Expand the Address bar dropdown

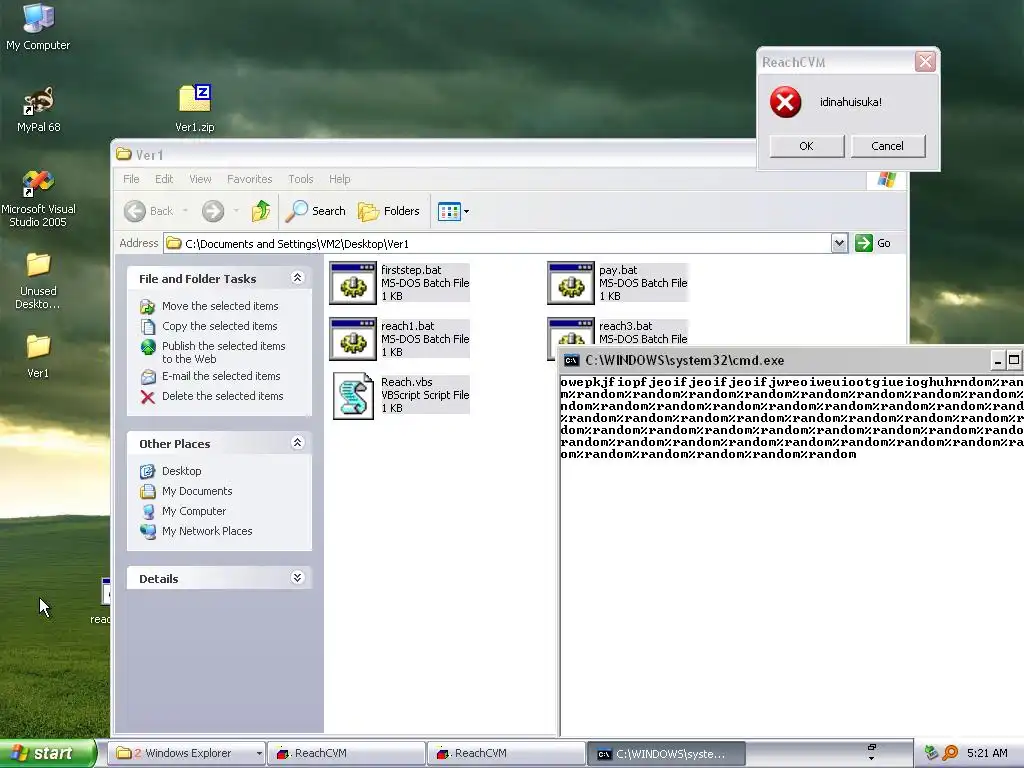click(839, 243)
